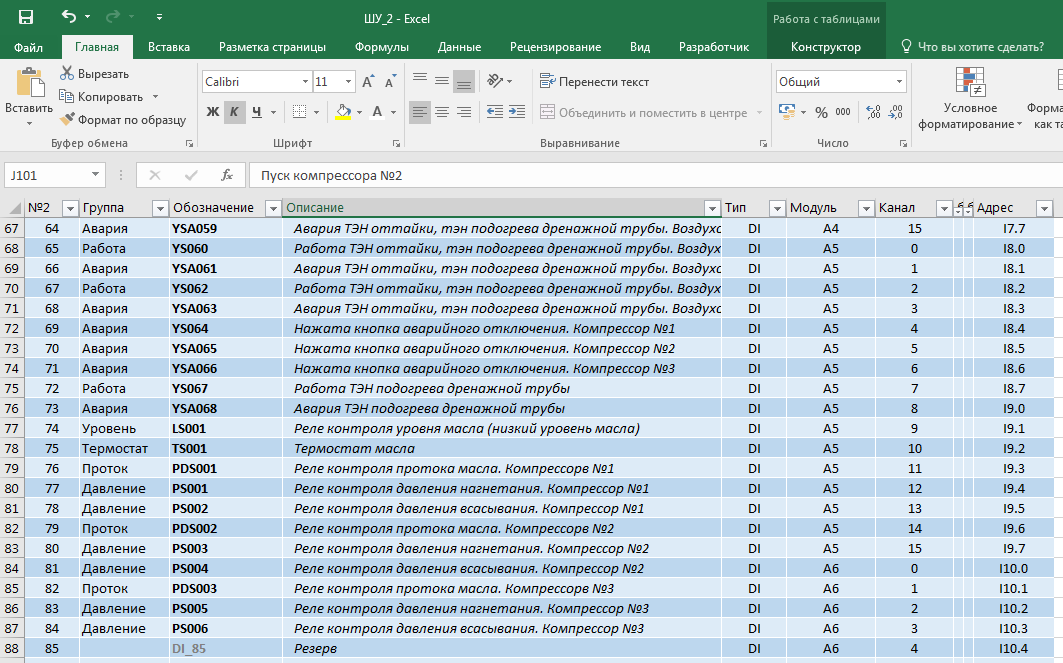The height and width of the screenshot is (663, 1063).
Task: Click the Increase font size icon
Action: 367,82
